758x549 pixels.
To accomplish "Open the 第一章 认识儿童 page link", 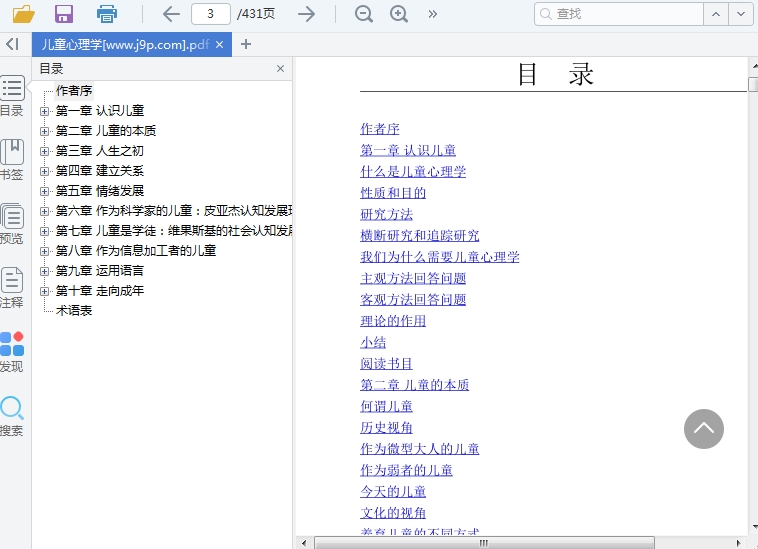I will click(x=408, y=150).
